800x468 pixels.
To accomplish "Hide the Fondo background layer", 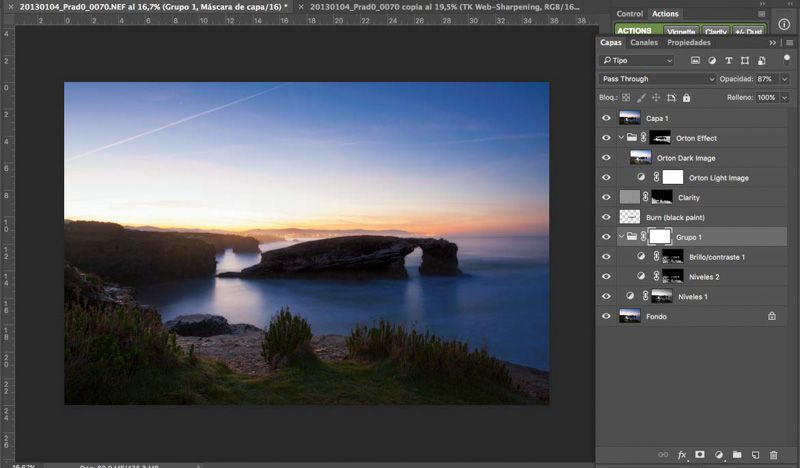I will click(606, 316).
